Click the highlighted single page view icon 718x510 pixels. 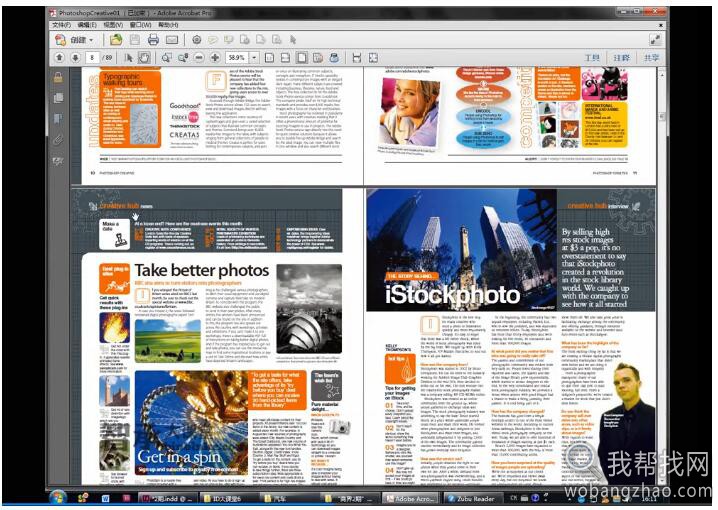point(302,58)
